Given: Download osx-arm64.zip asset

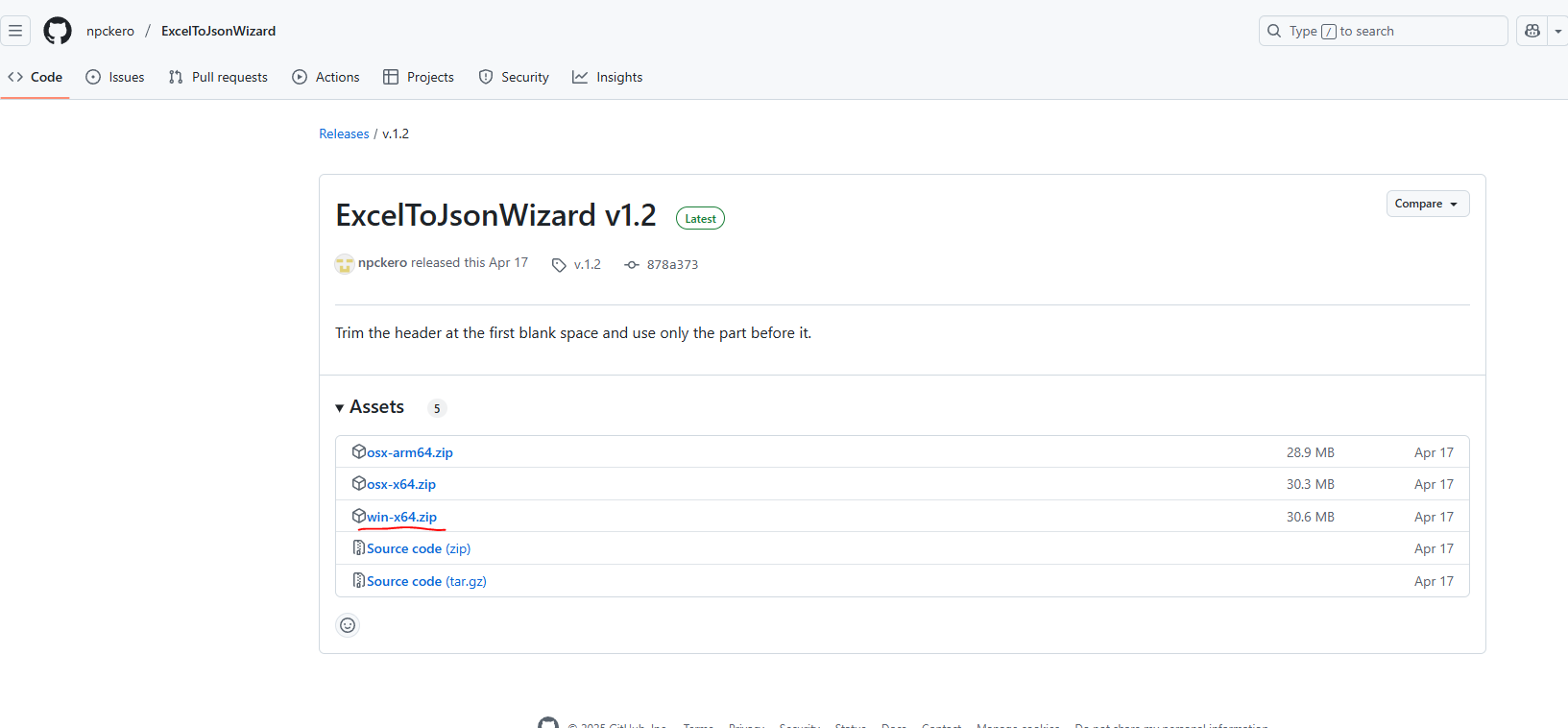Looking at the screenshot, I should coord(410,452).
